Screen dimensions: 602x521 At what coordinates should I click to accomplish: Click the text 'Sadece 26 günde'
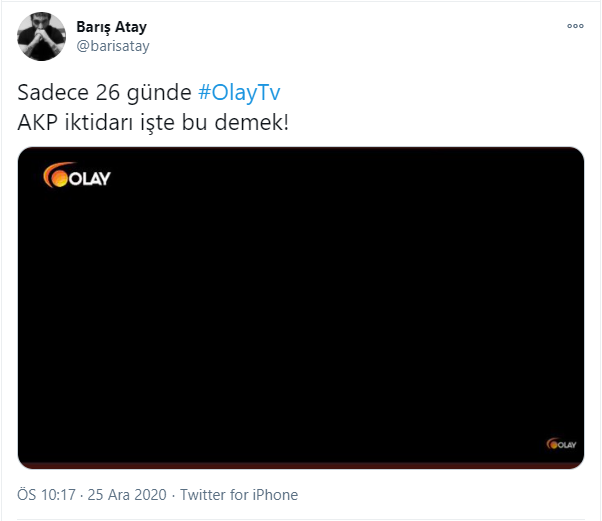(104, 93)
